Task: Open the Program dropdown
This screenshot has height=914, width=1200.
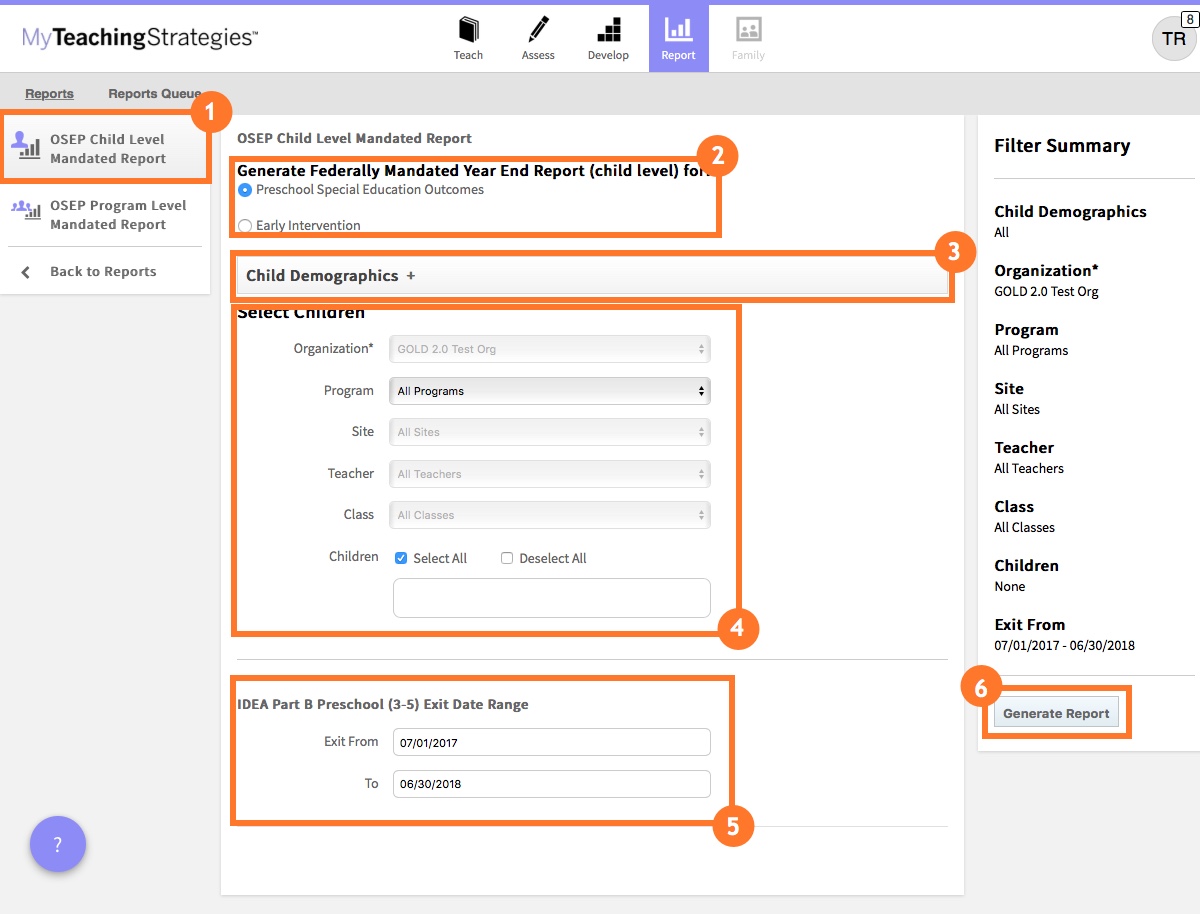Action: 551,391
